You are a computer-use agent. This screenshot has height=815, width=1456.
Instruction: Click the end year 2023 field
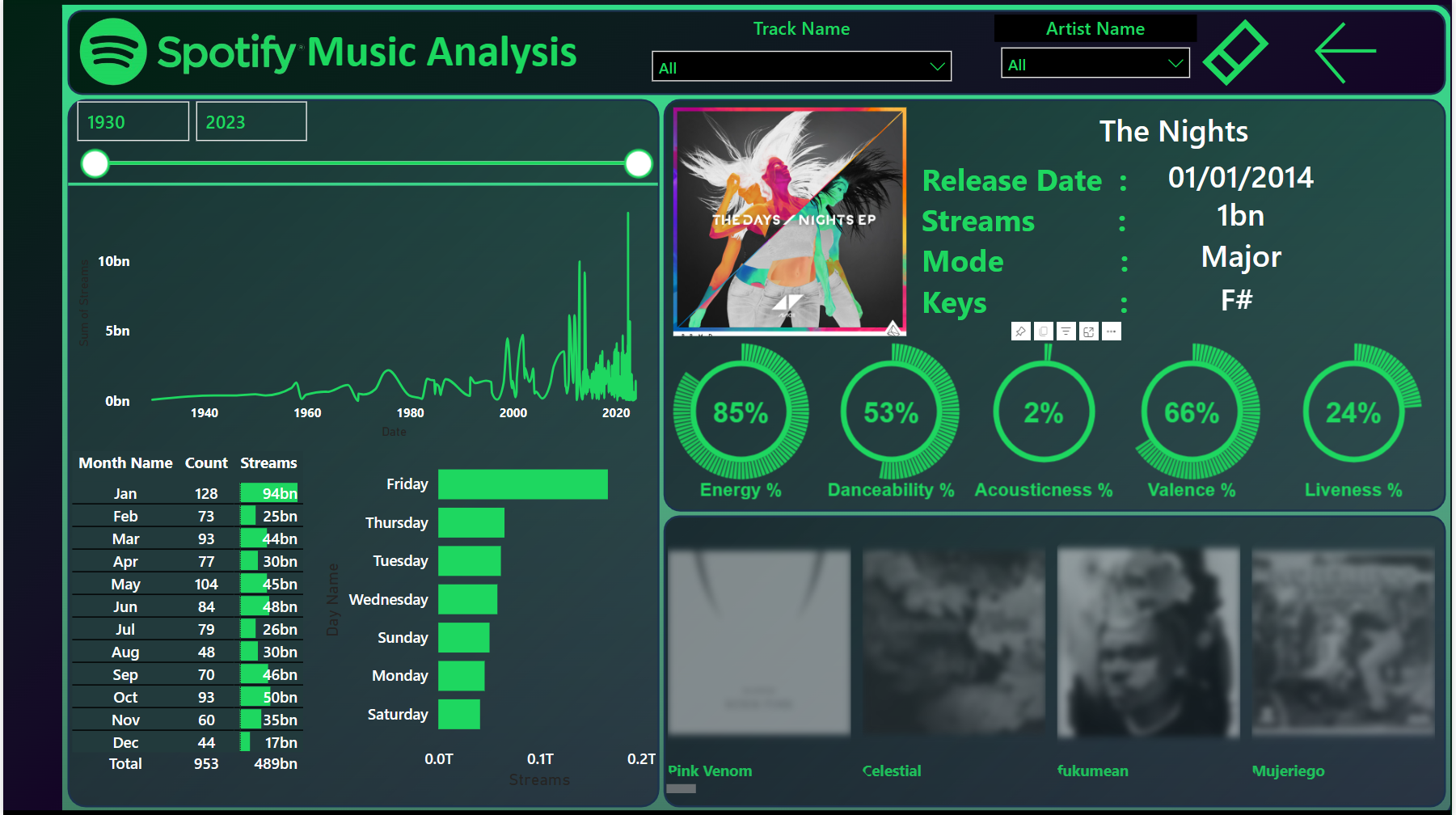coord(251,122)
